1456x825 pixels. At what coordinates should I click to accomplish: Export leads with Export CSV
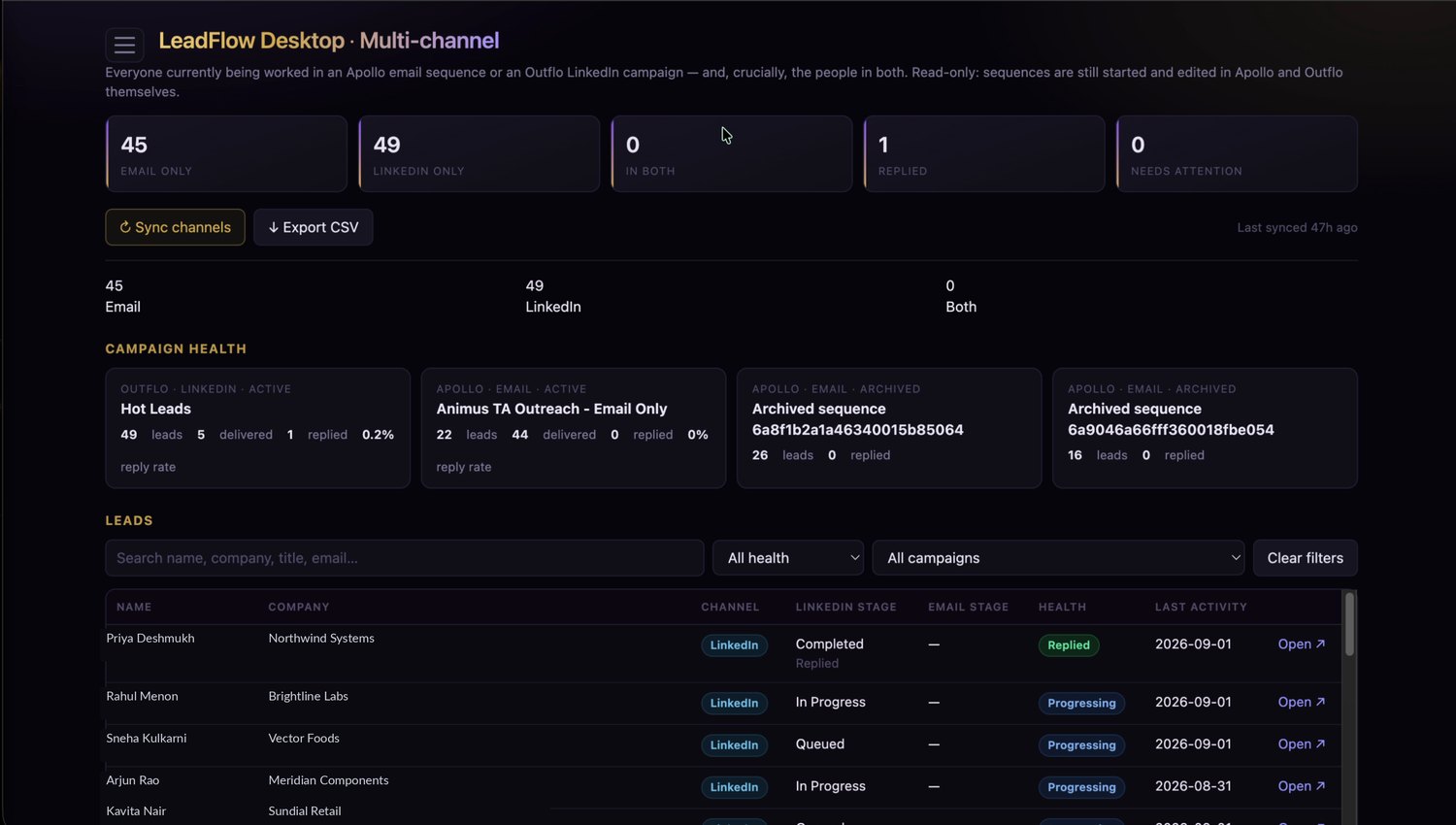[x=313, y=227]
